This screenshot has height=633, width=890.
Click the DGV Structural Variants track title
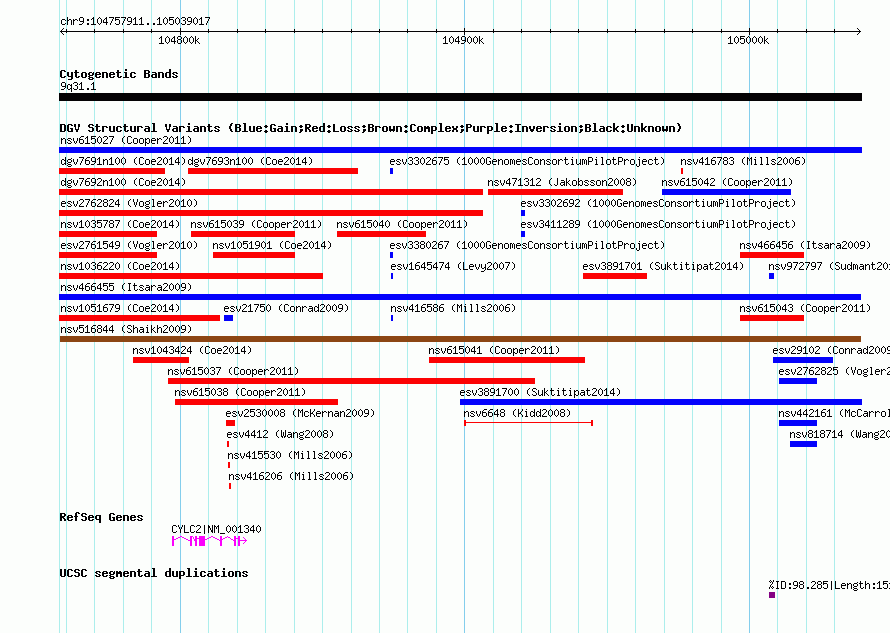(371, 128)
